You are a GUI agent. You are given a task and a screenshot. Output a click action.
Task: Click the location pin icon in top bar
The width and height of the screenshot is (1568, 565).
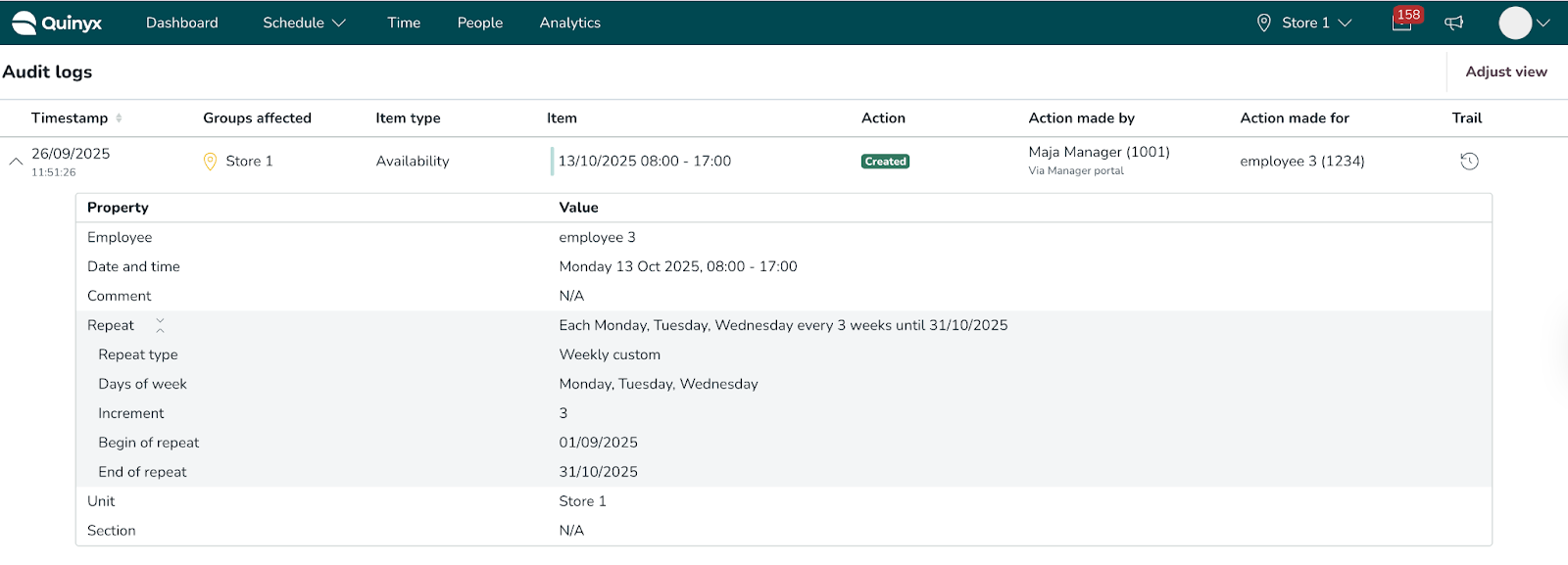point(1263,23)
